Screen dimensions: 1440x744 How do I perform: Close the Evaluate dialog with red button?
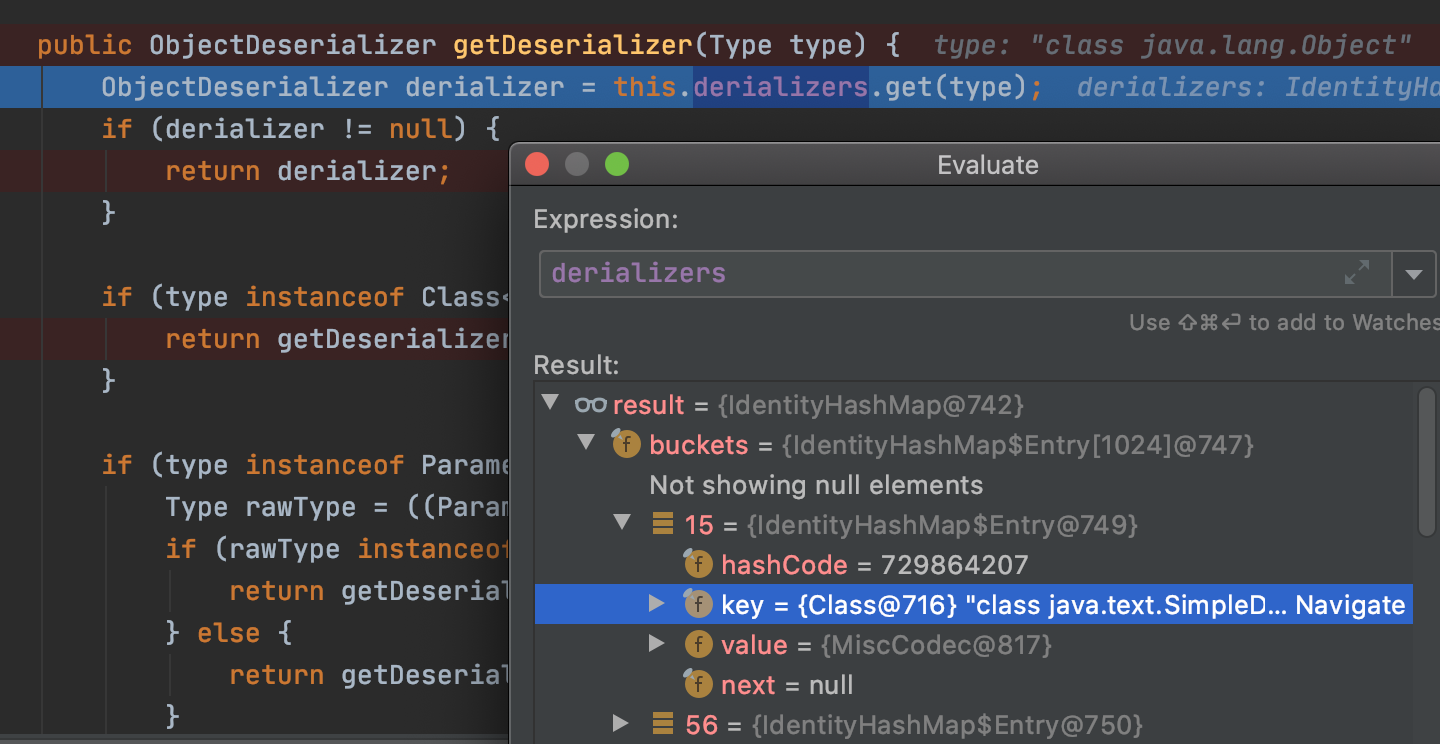537,164
